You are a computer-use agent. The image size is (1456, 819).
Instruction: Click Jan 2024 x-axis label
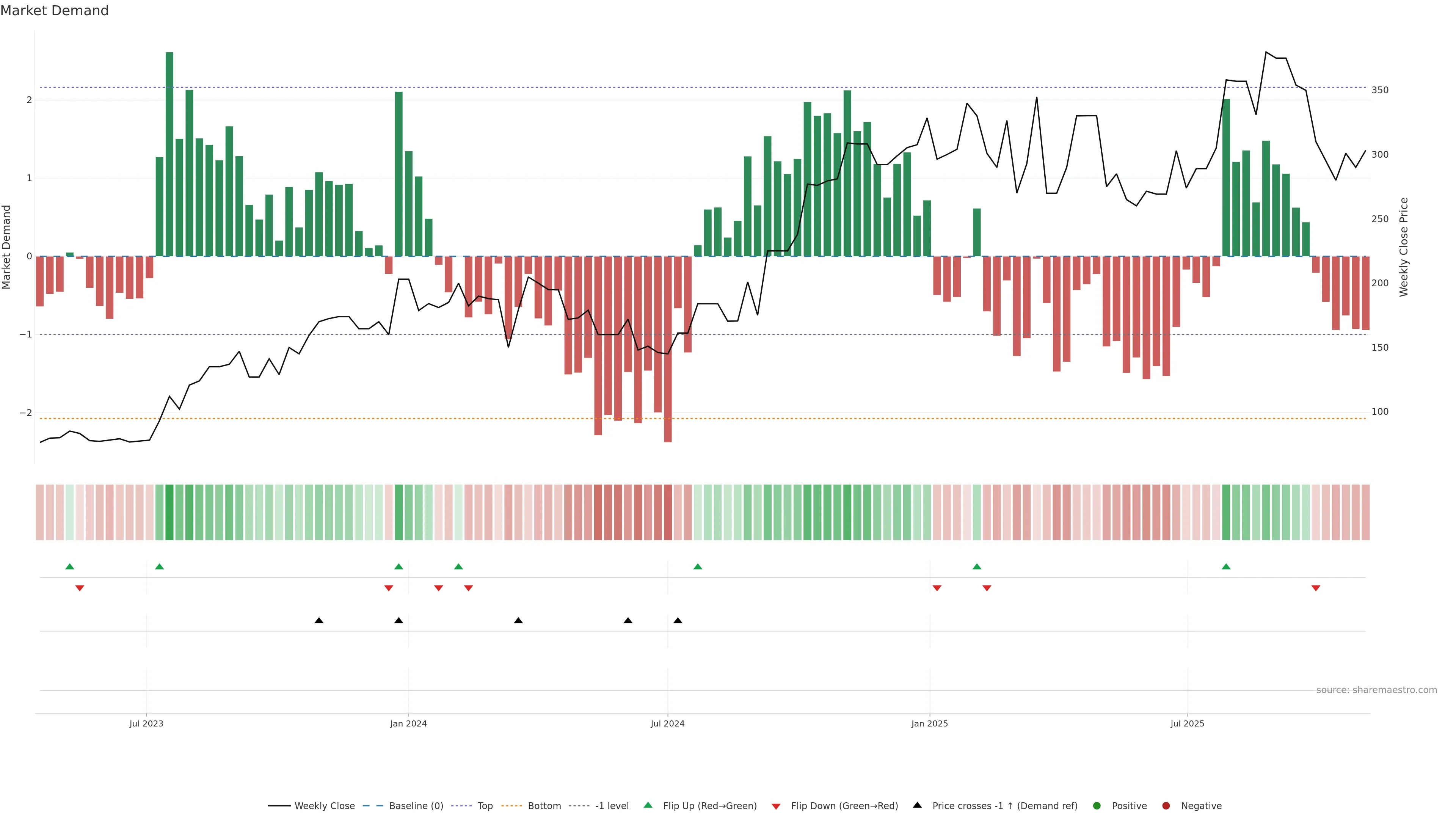click(408, 723)
